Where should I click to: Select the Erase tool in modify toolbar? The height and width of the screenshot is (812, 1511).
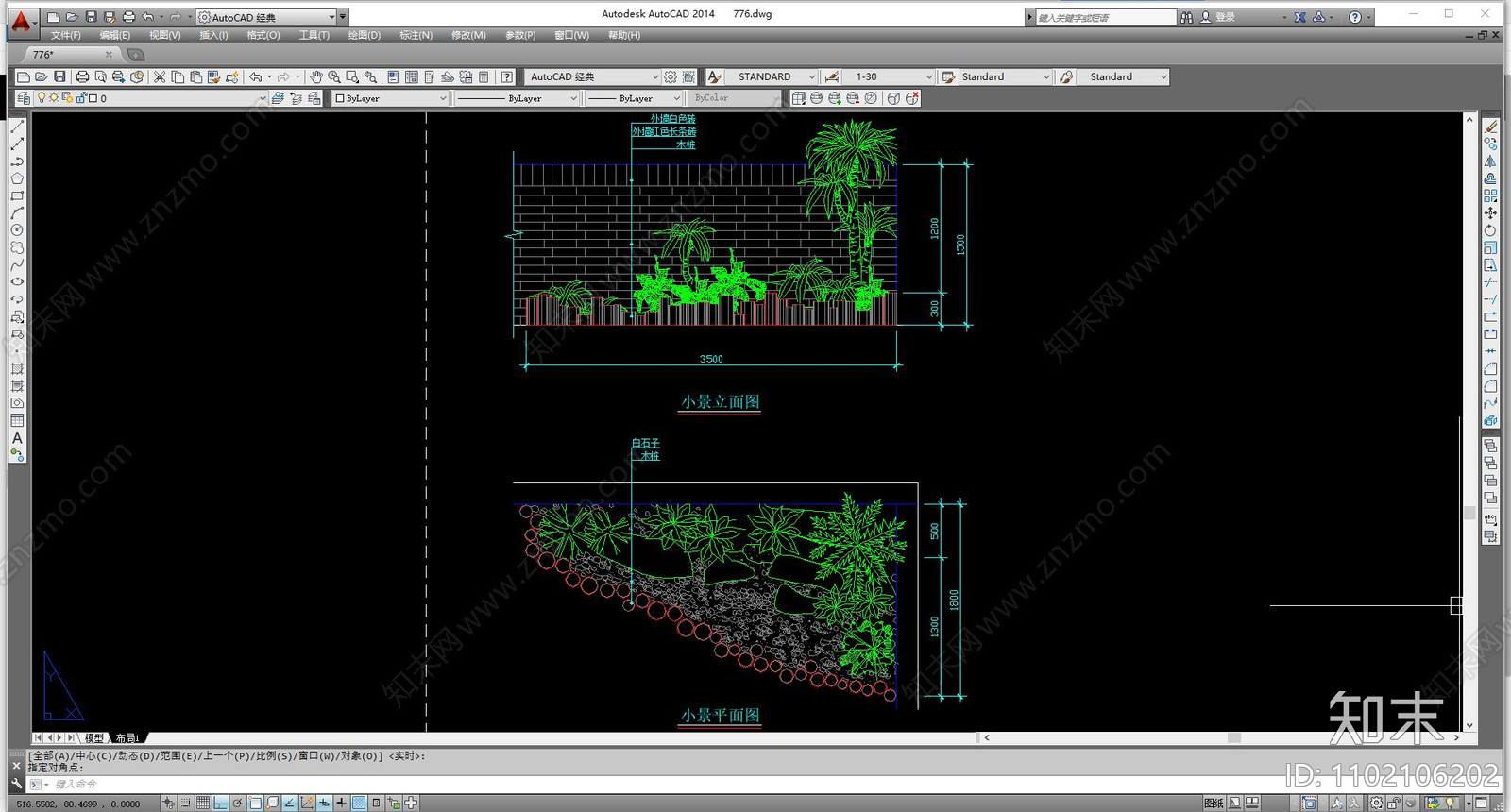tap(1490, 127)
